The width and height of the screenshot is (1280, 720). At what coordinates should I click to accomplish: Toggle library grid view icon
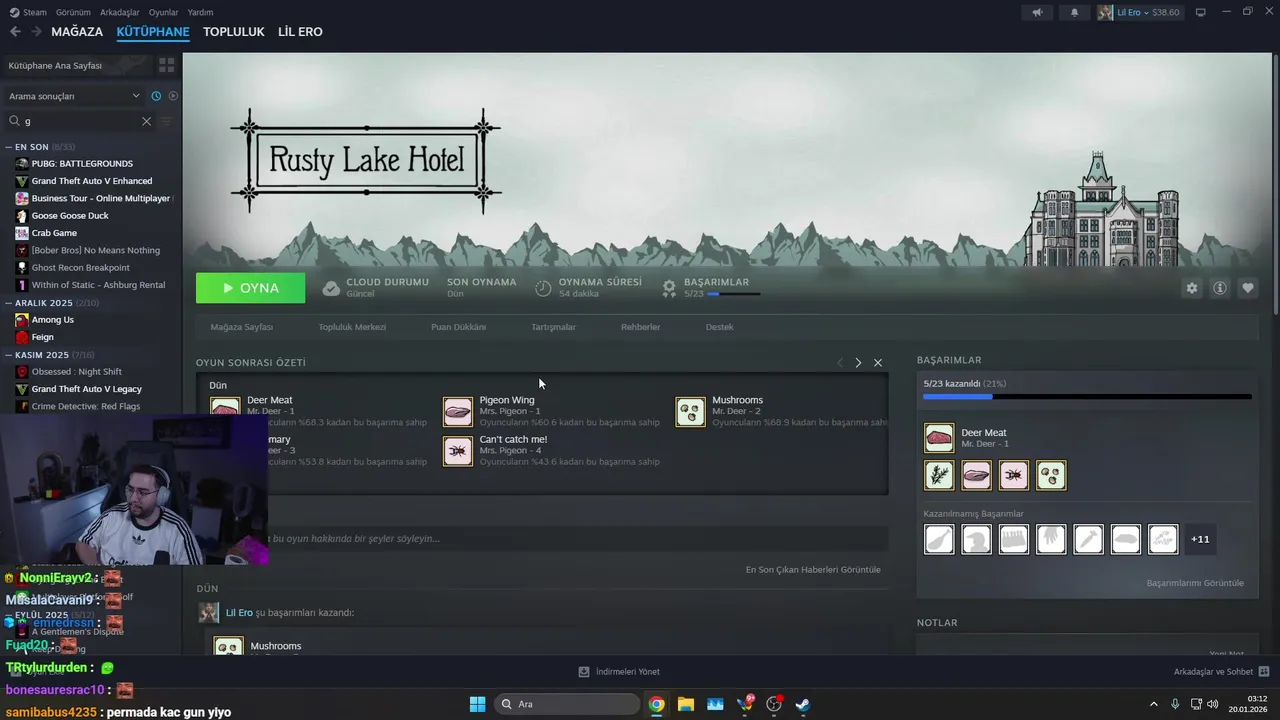[166, 65]
